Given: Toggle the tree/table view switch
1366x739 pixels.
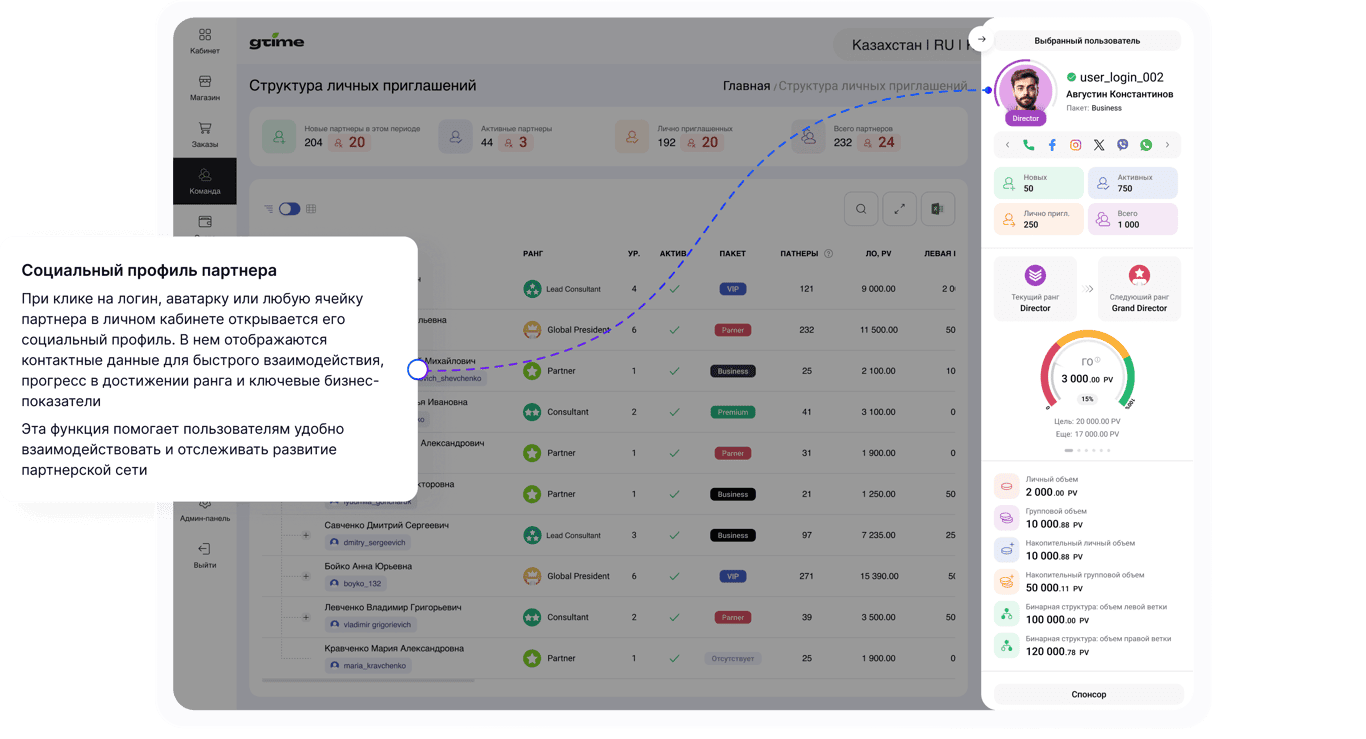Looking at the screenshot, I should pyautogui.click(x=289, y=209).
